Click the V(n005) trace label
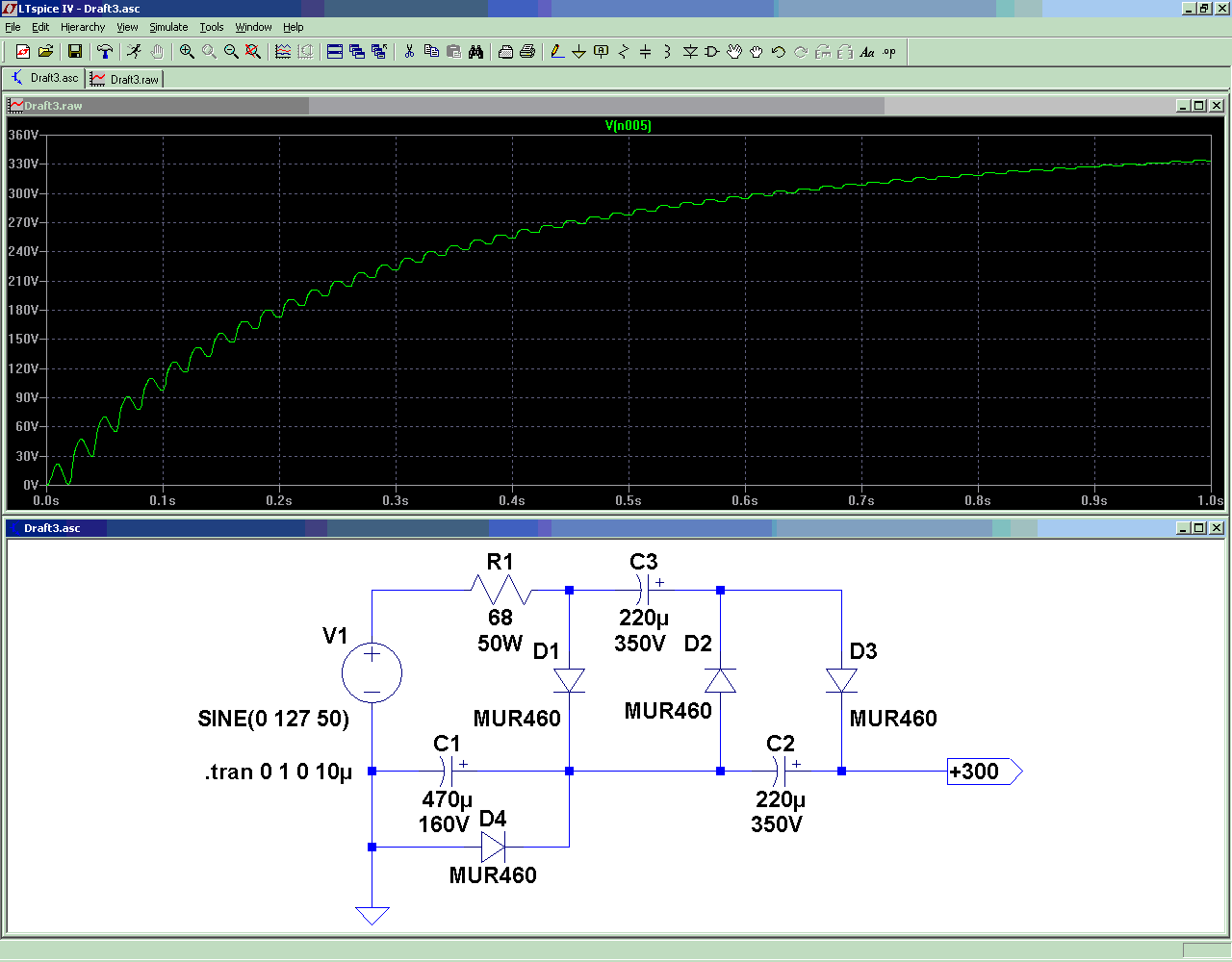Image resolution: width=1232 pixels, height=962 pixels. tap(628, 126)
